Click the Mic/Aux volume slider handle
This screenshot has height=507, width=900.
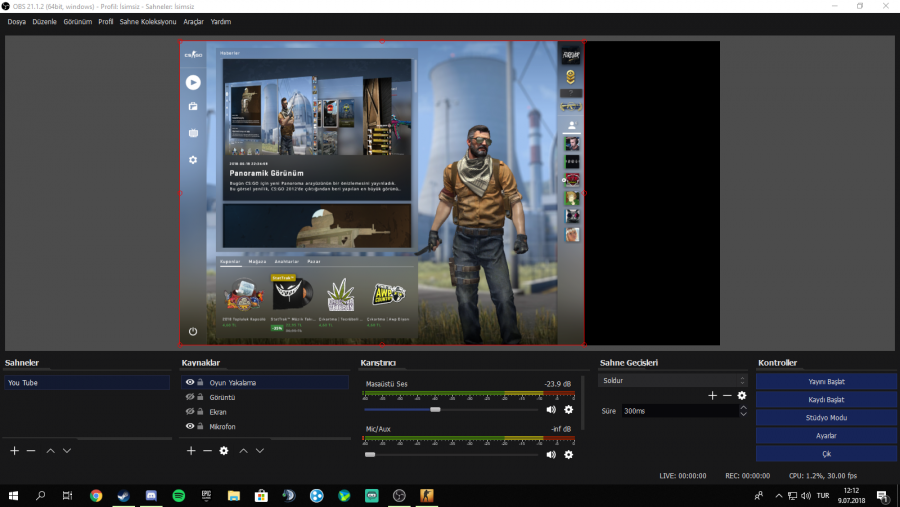370,454
